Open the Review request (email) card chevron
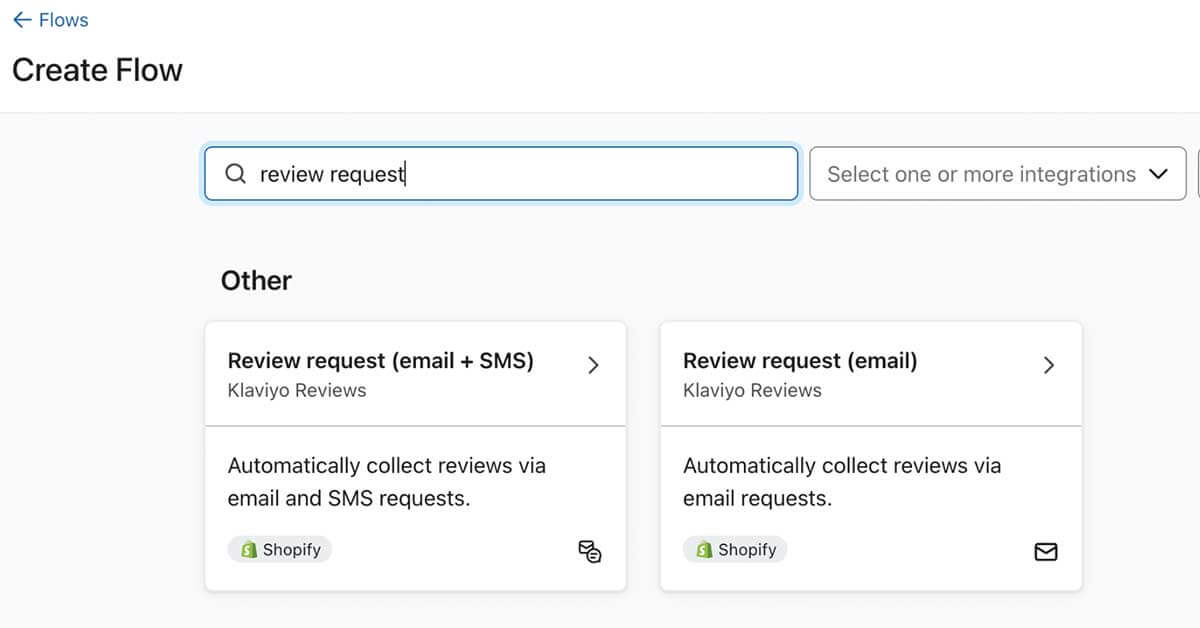 [1049, 365]
